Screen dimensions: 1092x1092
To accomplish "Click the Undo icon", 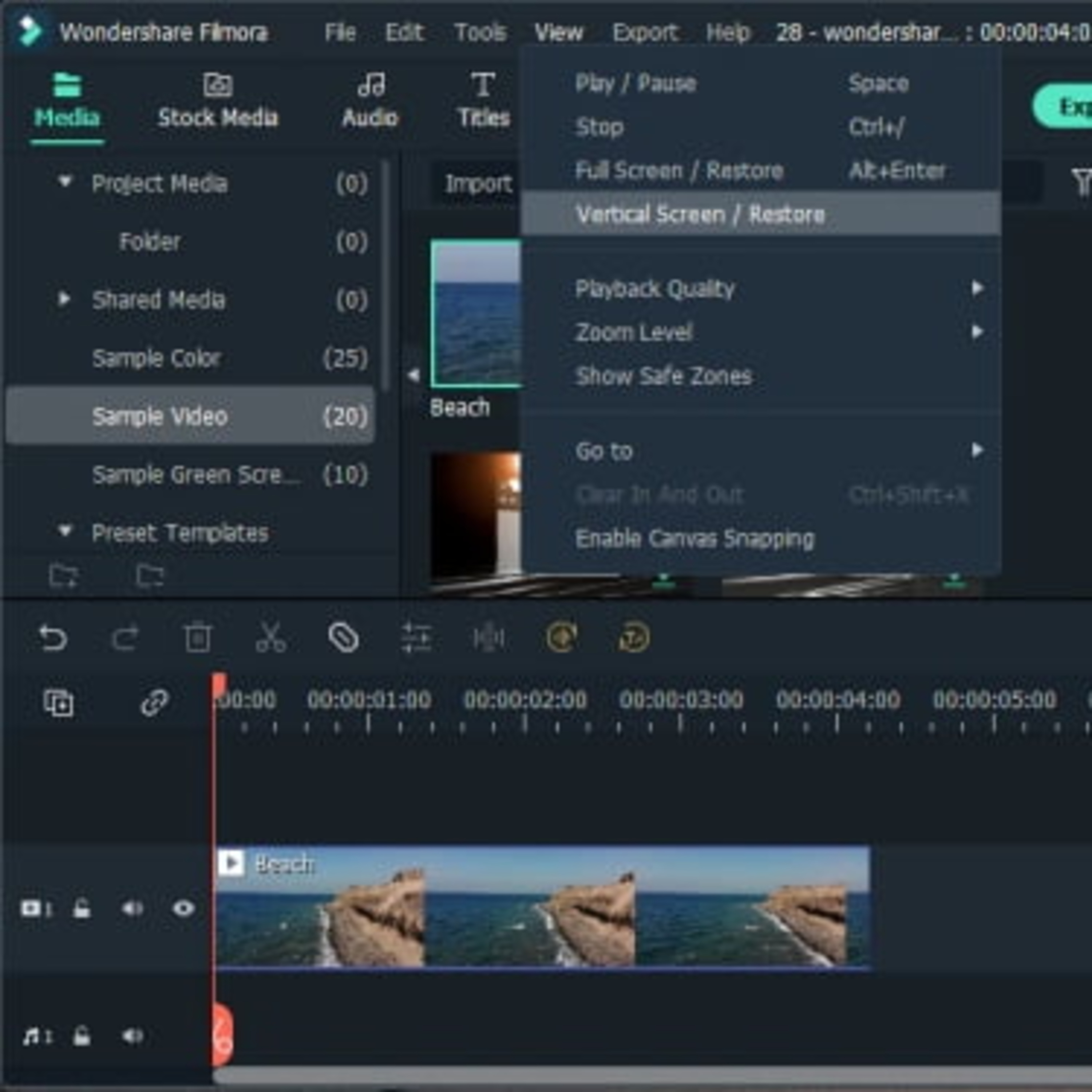I will pyautogui.click(x=53, y=638).
